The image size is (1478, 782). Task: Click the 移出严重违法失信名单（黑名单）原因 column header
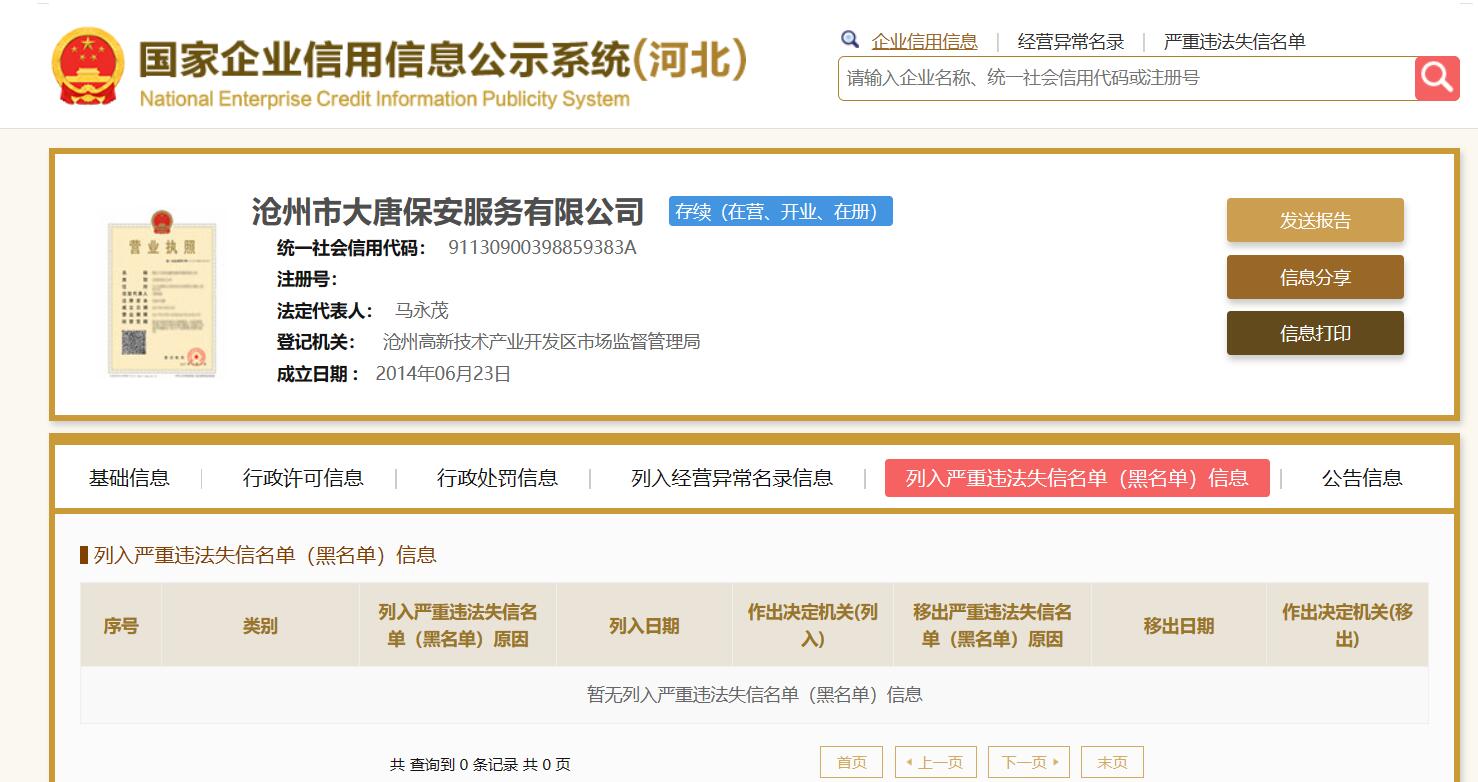point(992,626)
